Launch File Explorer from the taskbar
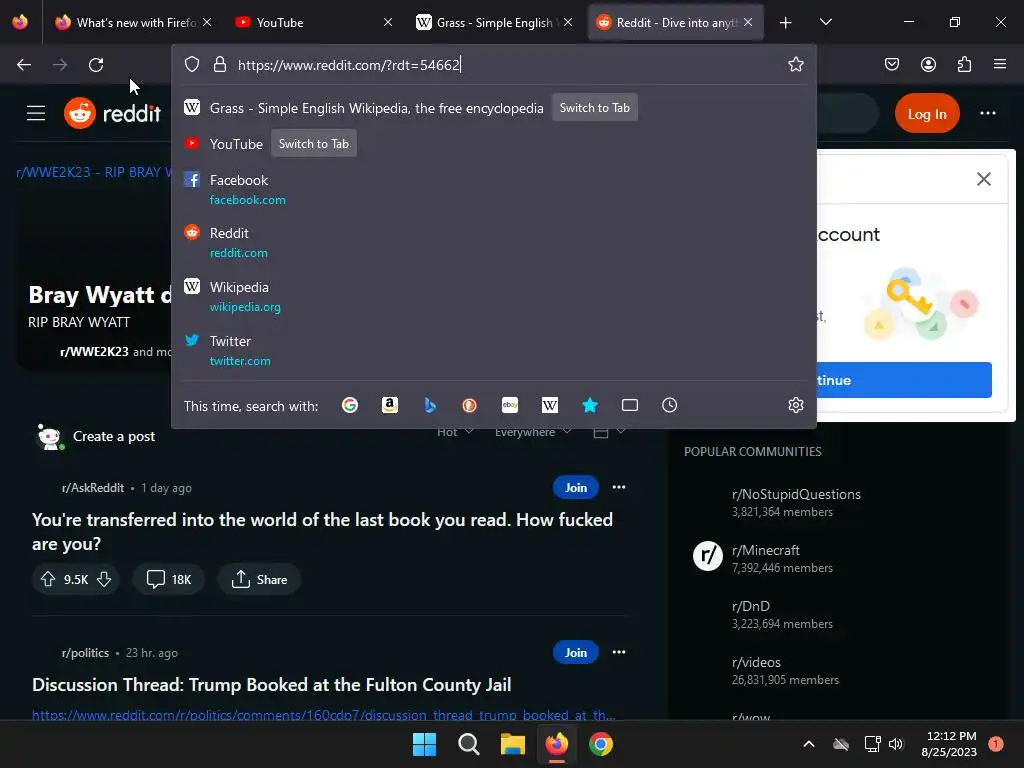 (513, 744)
